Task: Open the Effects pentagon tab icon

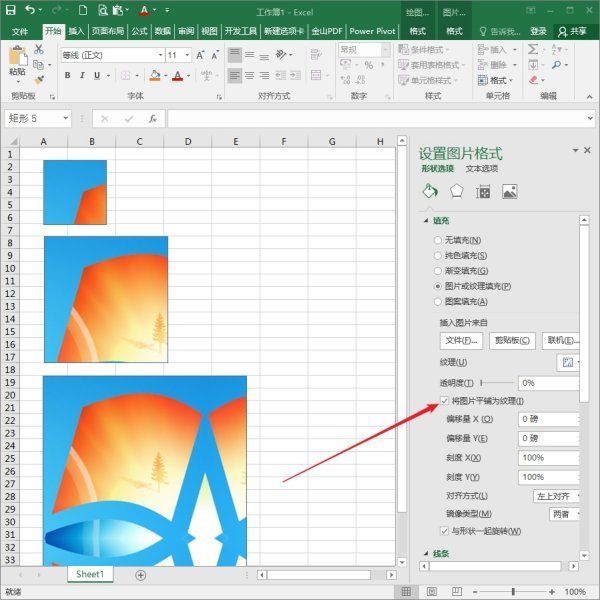Action: (x=457, y=191)
